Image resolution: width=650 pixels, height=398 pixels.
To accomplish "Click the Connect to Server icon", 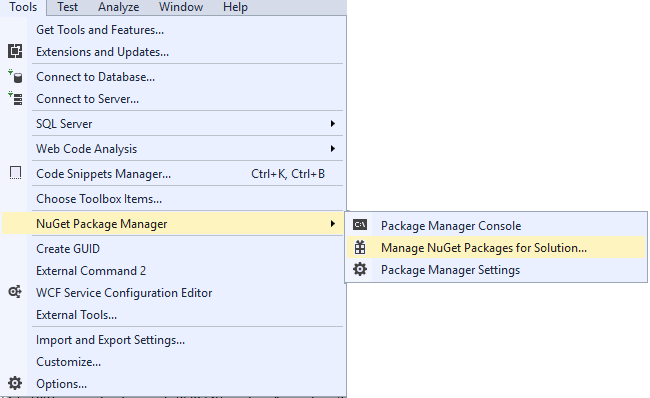I will tap(15, 99).
